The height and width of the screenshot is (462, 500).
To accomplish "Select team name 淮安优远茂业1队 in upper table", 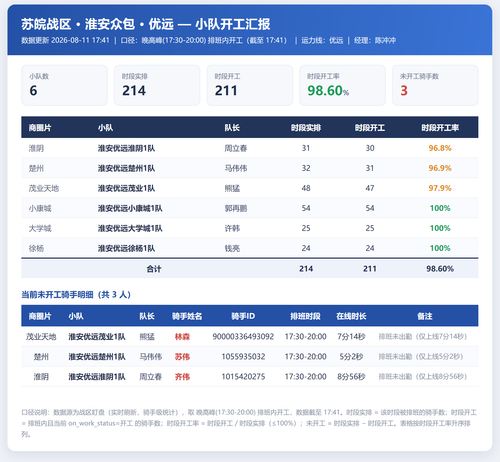I will 126,188.
